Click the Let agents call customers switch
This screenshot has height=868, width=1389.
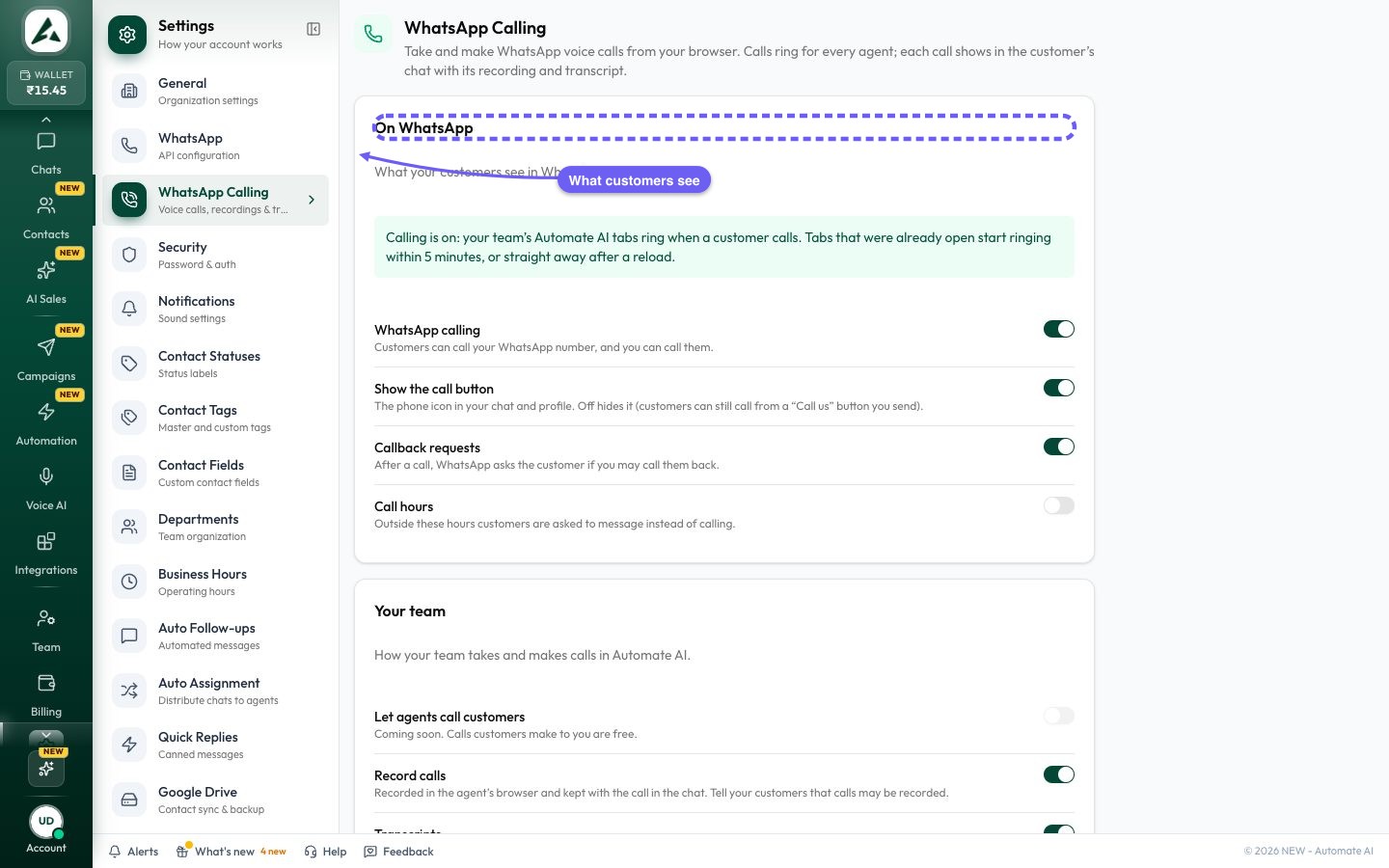coord(1058,716)
